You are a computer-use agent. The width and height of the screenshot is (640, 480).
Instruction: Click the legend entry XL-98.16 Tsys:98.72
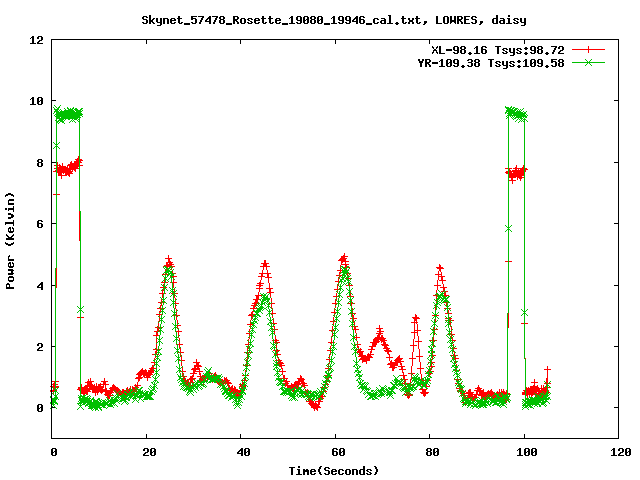coord(498,50)
